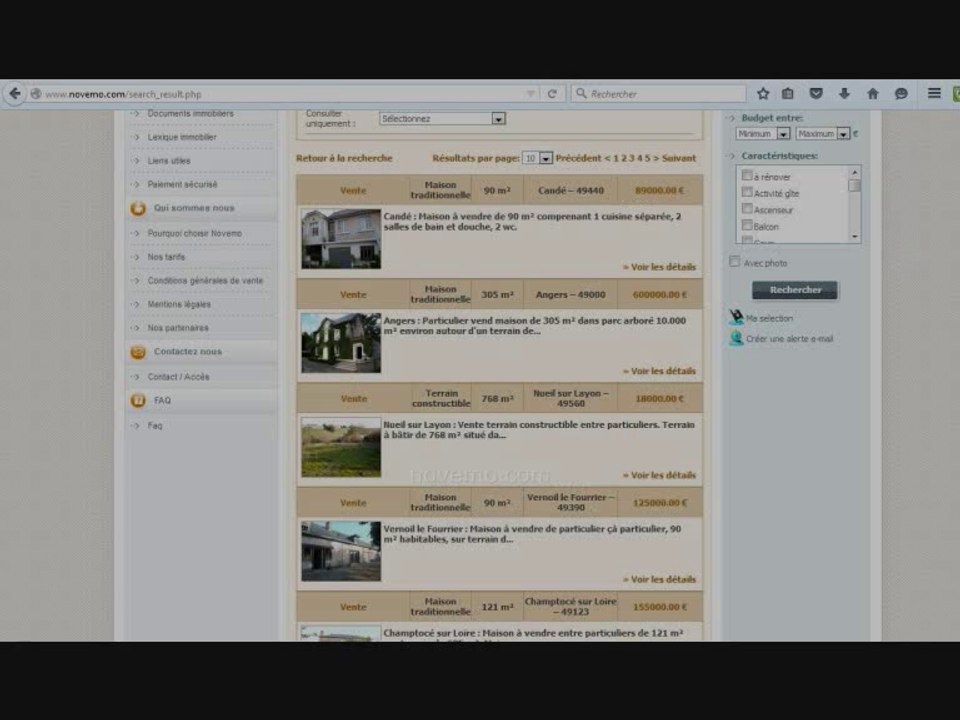
Task: Open Contact / Accès in the sidebar
Action: coord(178,377)
